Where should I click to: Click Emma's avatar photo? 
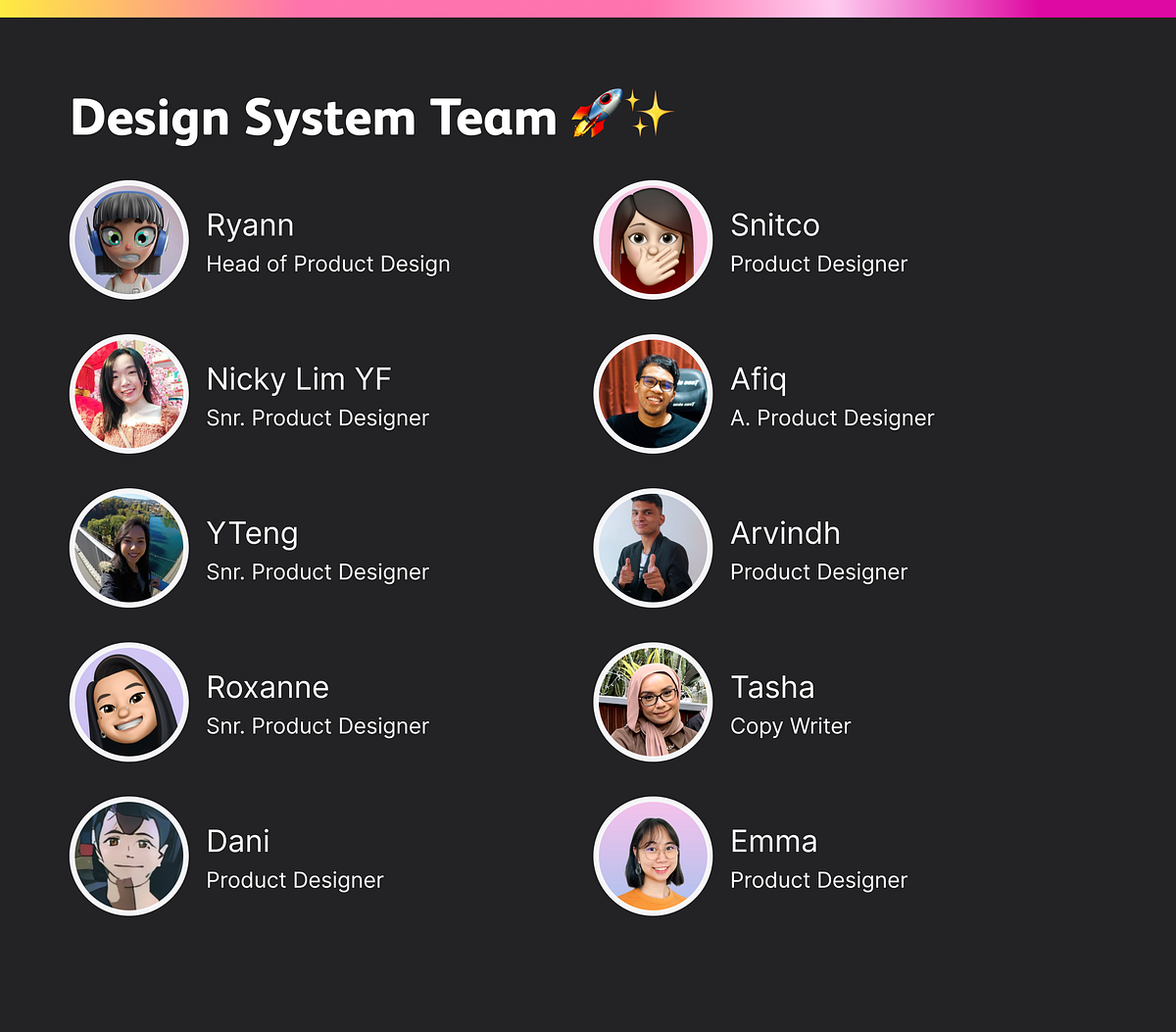click(653, 856)
